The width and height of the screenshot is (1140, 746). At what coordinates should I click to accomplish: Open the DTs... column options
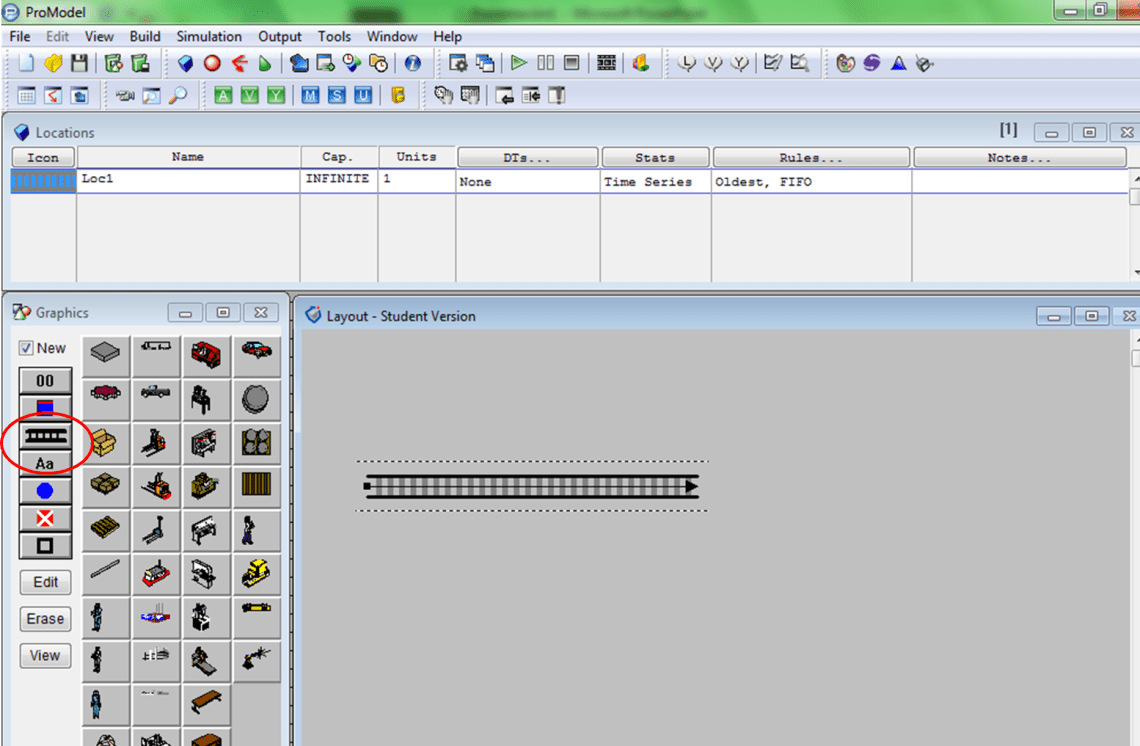click(x=527, y=158)
